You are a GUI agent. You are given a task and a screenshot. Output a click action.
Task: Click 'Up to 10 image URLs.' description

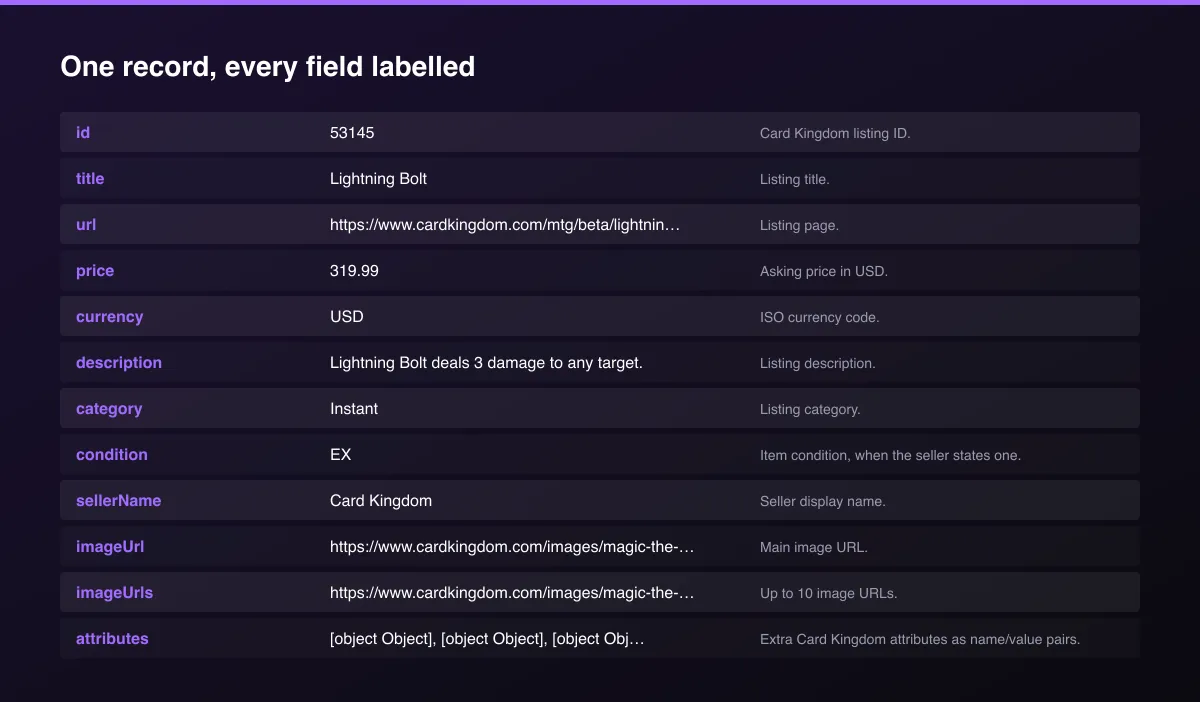coord(829,593)
